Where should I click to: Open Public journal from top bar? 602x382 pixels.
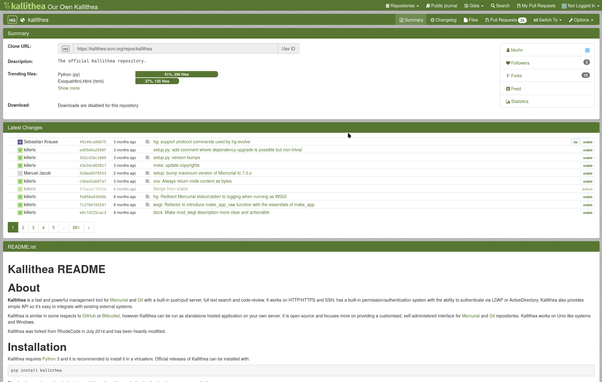pyautogui.click(x=442, y=6)
